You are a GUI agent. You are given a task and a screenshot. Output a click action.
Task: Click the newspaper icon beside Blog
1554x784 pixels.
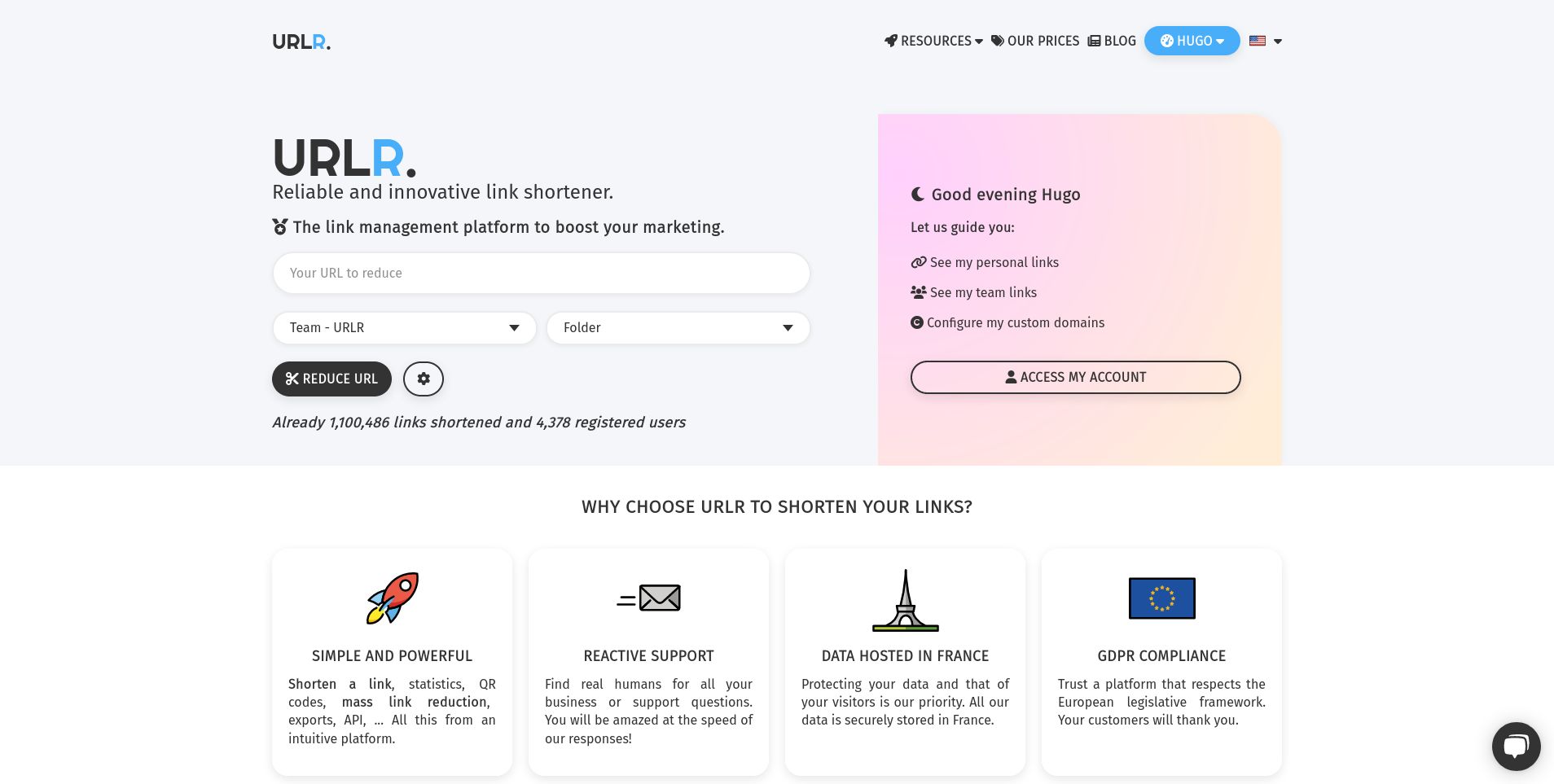pyautogui.click(x=1094, y=41)
